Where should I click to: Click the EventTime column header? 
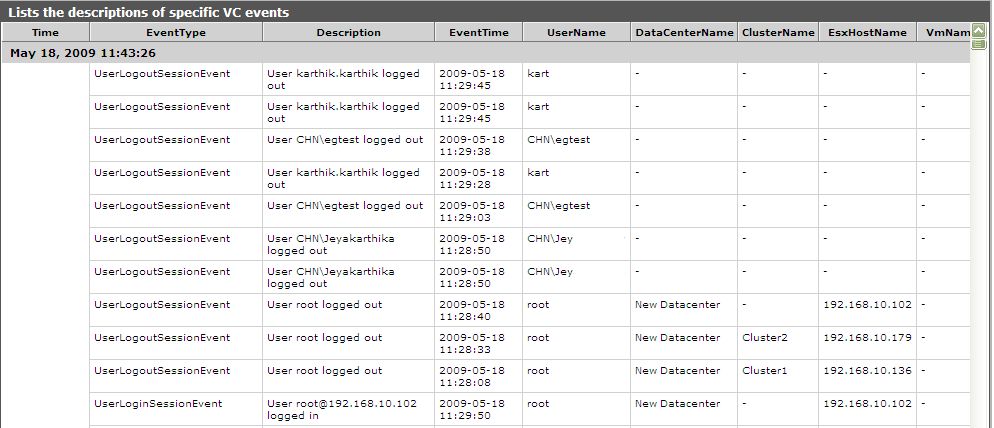[479, 32]
